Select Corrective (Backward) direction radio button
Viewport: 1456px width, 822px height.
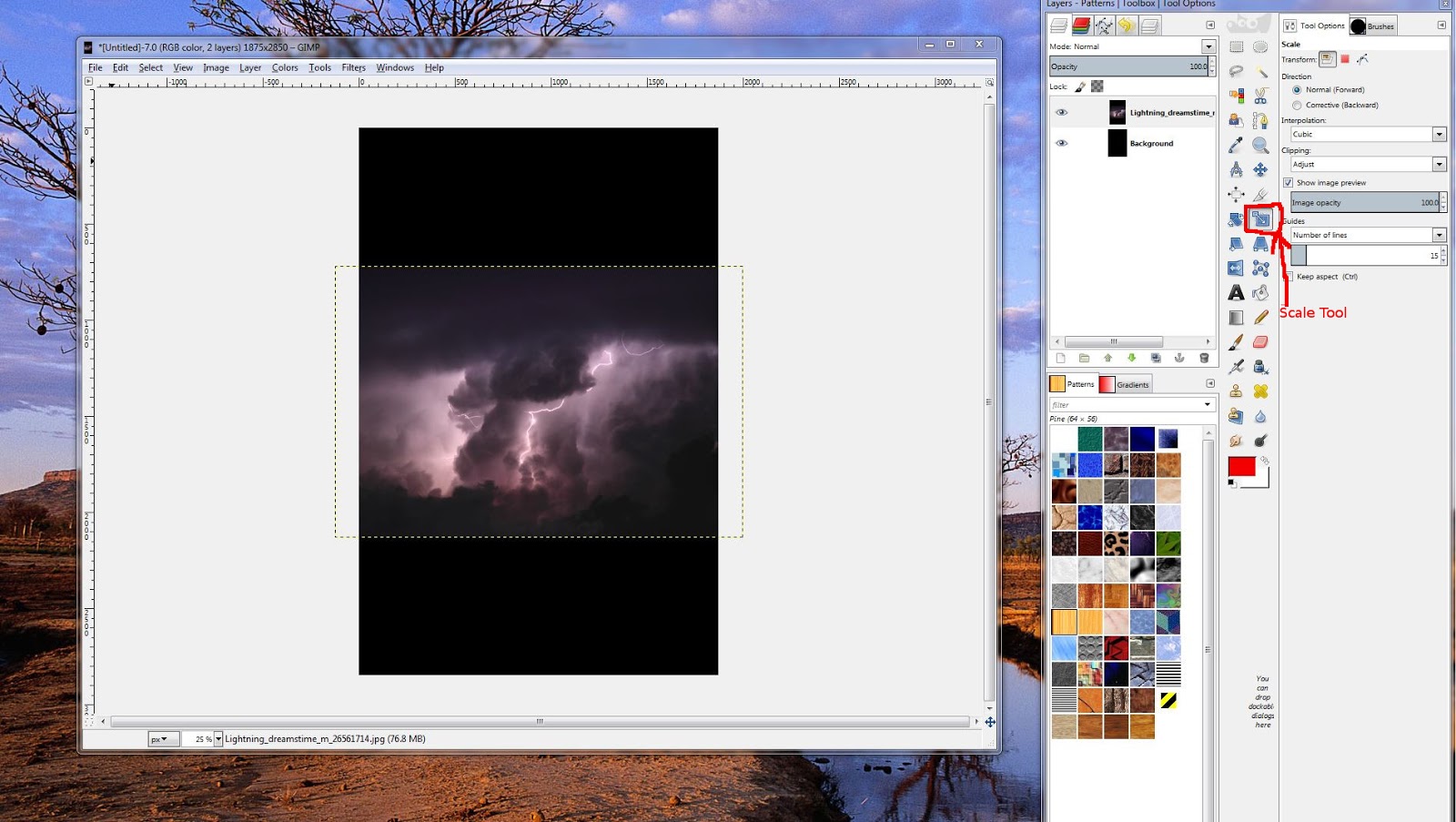1297,106
